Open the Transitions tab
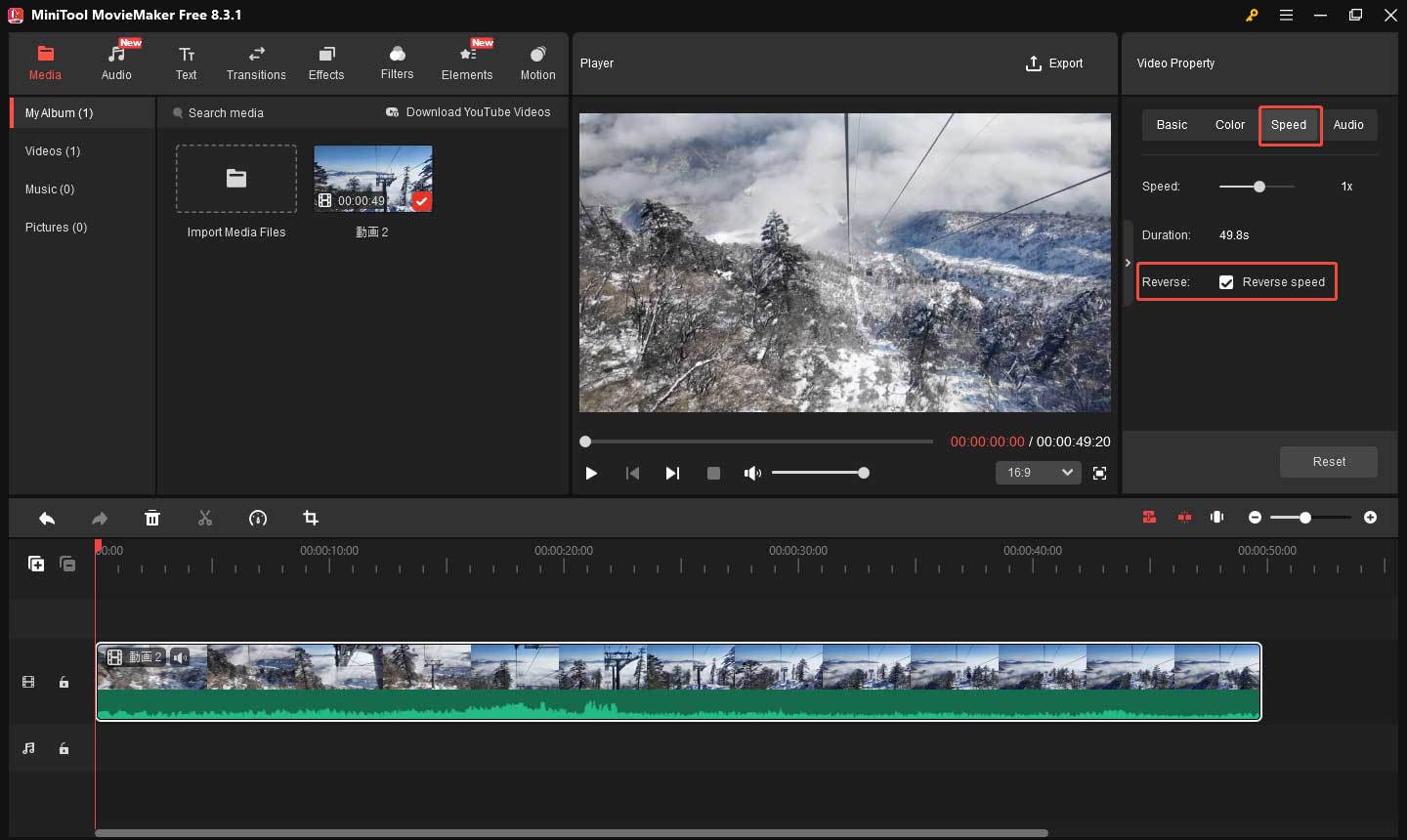The image size is (1407, 840). pos(256,63)
